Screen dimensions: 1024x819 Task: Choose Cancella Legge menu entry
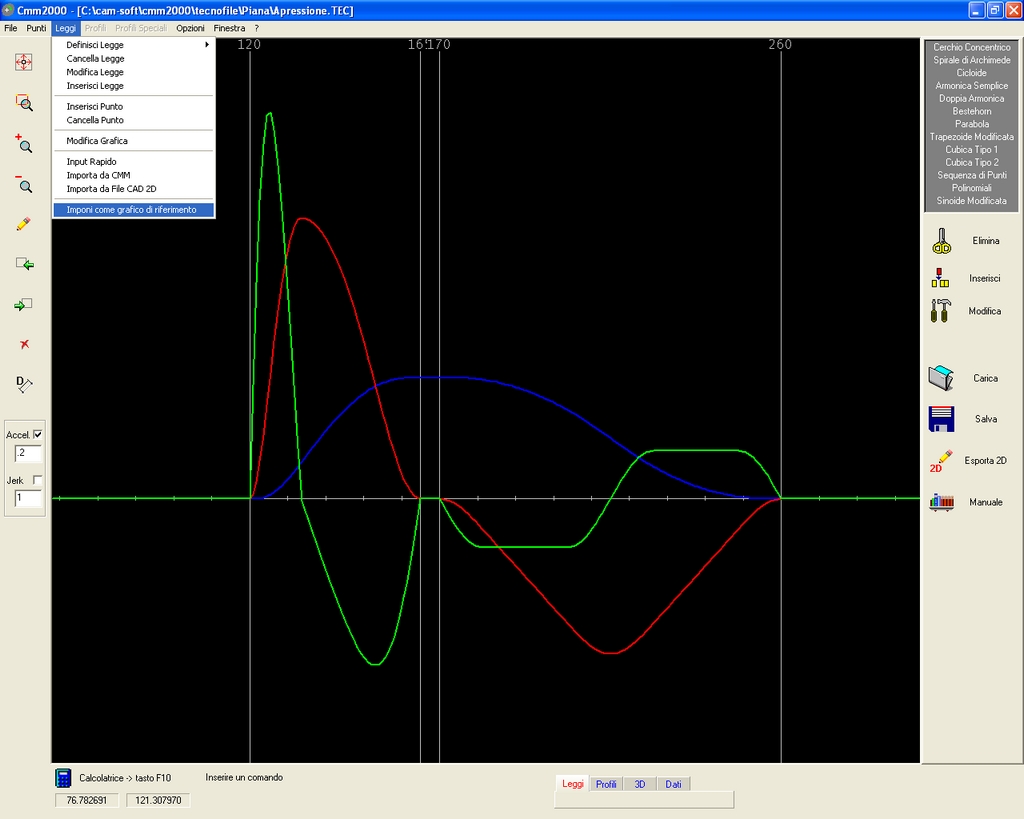(x=134, y=58)
